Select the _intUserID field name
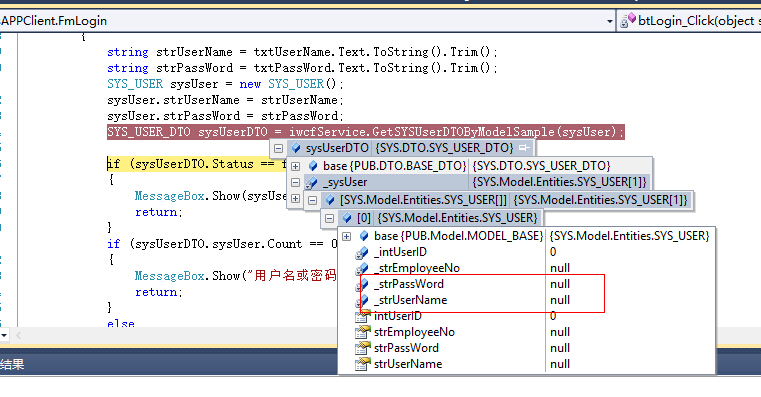The width and height of the screenshot is (761, 397). click(400, 252)
